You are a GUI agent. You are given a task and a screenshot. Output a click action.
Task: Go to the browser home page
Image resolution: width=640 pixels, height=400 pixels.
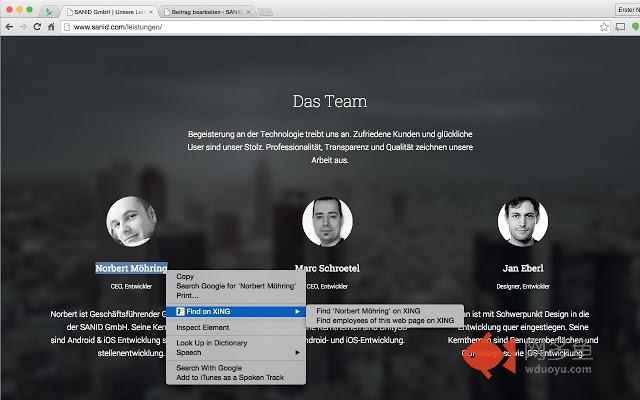point(51,27)
